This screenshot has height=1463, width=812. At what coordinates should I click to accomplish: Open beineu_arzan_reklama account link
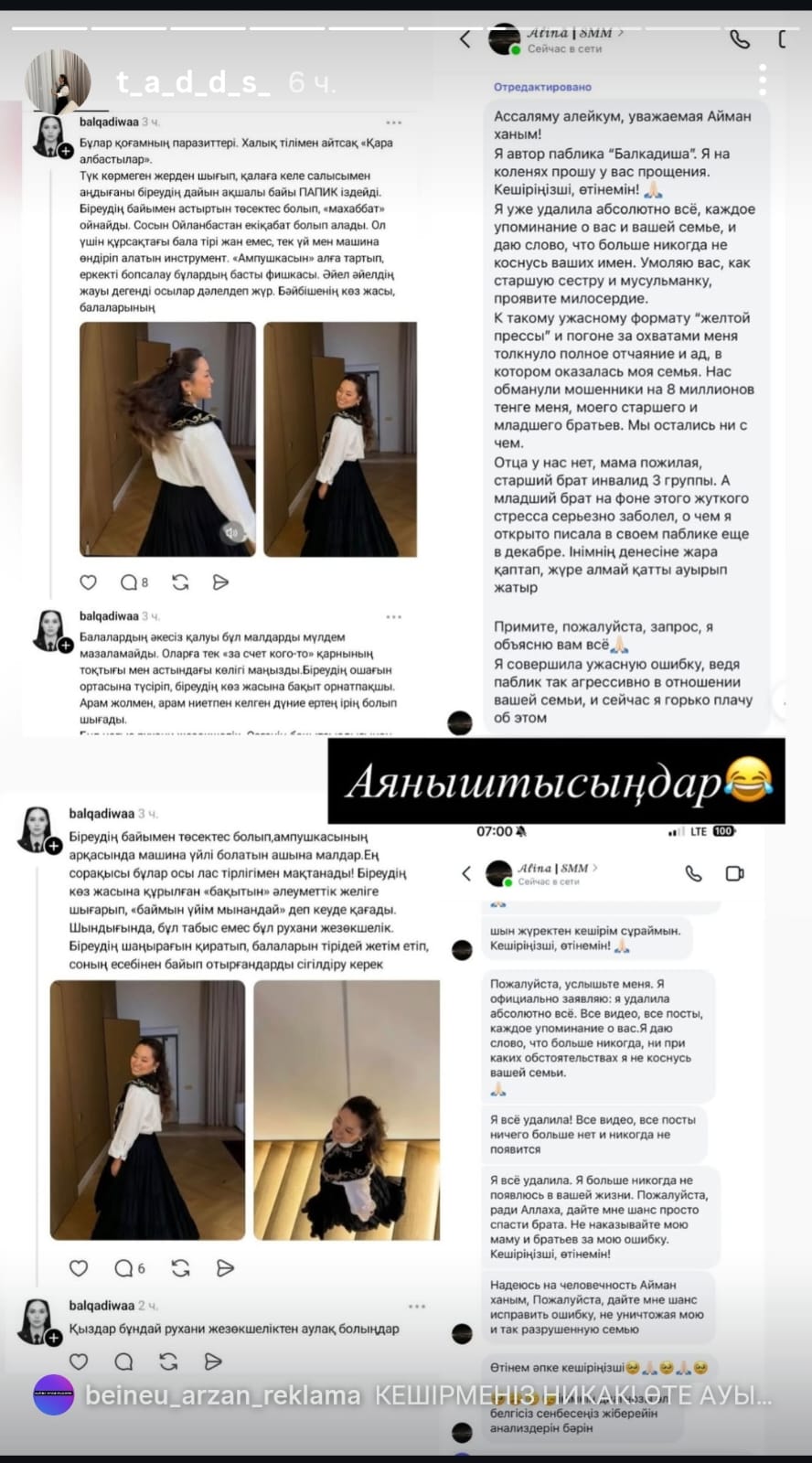click(x=223, y=1396)
